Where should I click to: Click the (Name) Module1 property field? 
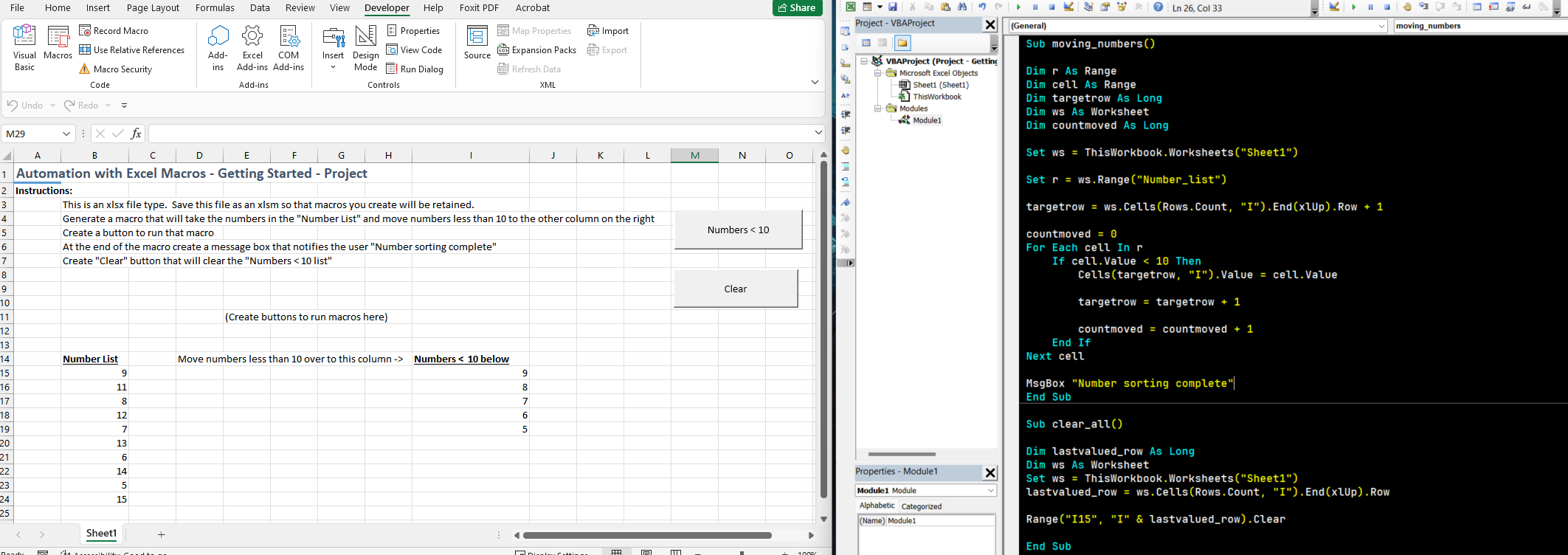point(939,520)
